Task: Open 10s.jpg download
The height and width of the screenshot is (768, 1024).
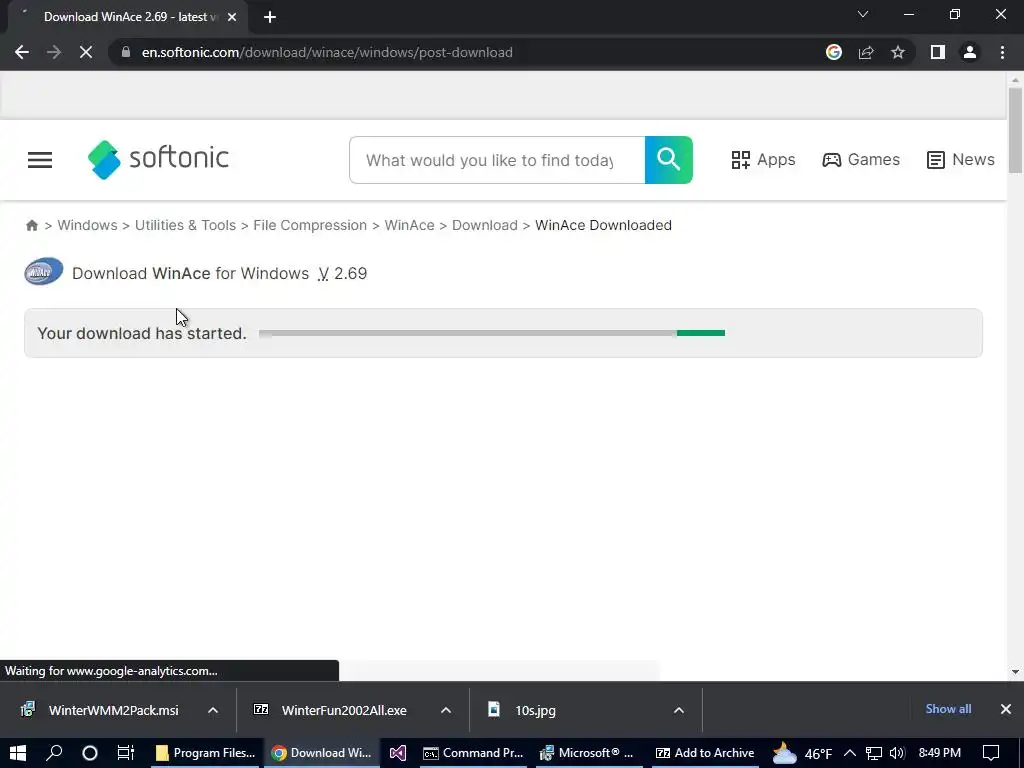Action: point(522,710)
